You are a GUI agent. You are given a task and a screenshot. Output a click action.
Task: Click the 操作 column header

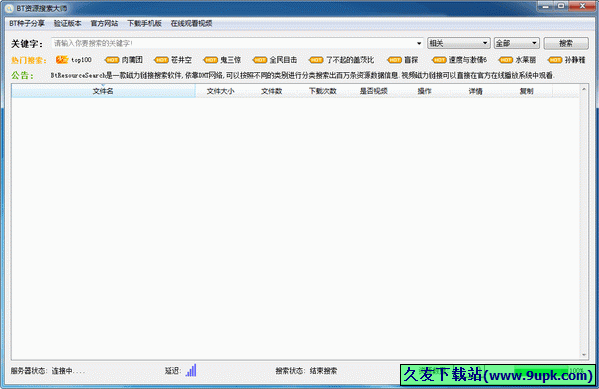click(x=424, y=91)
